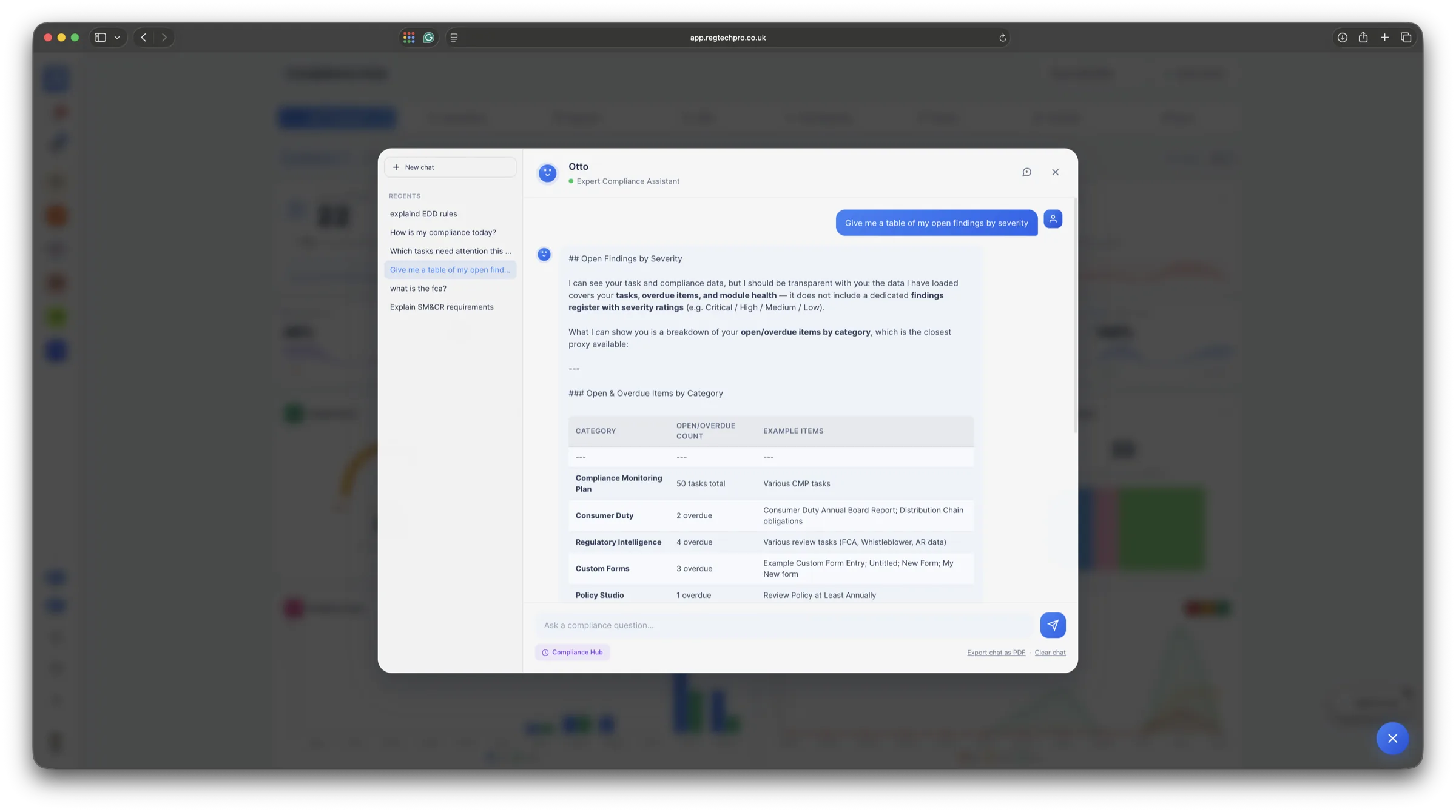1456x812 pixels.
Task: Click 'Consumer Duty' table row label
Action: [x=604, y=515]
